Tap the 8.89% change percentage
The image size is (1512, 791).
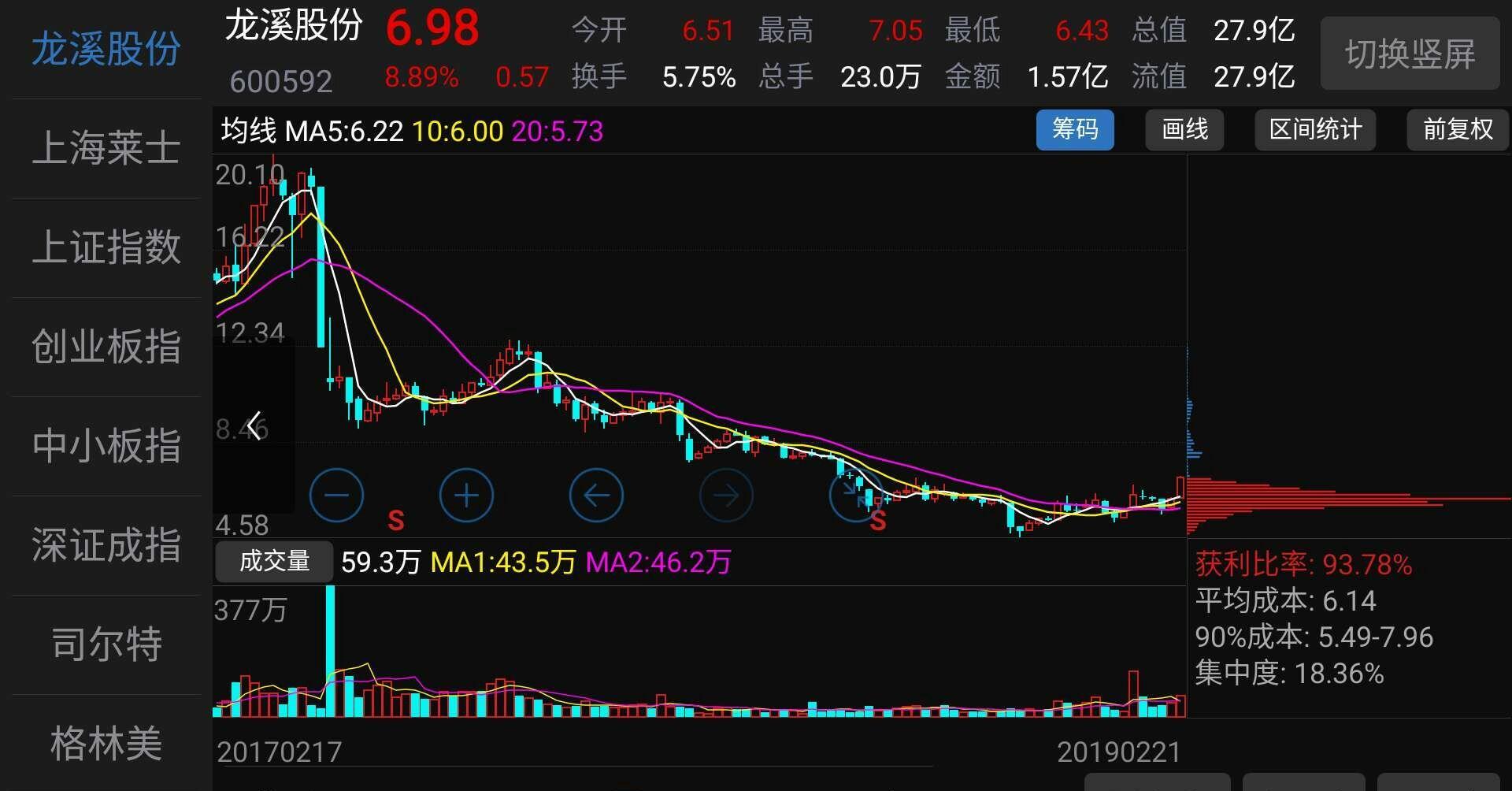[421, 77]
